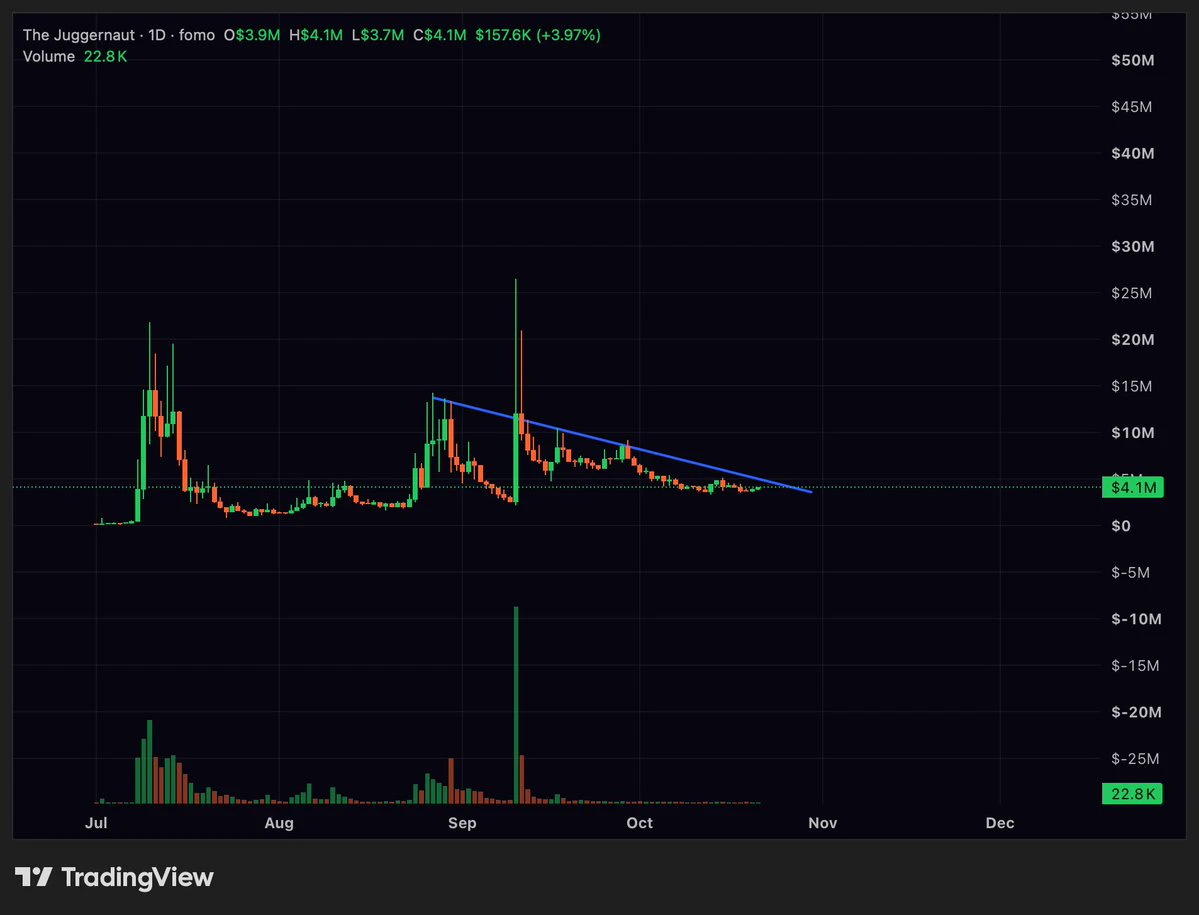Click the tall September spike candle wick
This screenshot has width=1199, height=915.
point(515,346)
